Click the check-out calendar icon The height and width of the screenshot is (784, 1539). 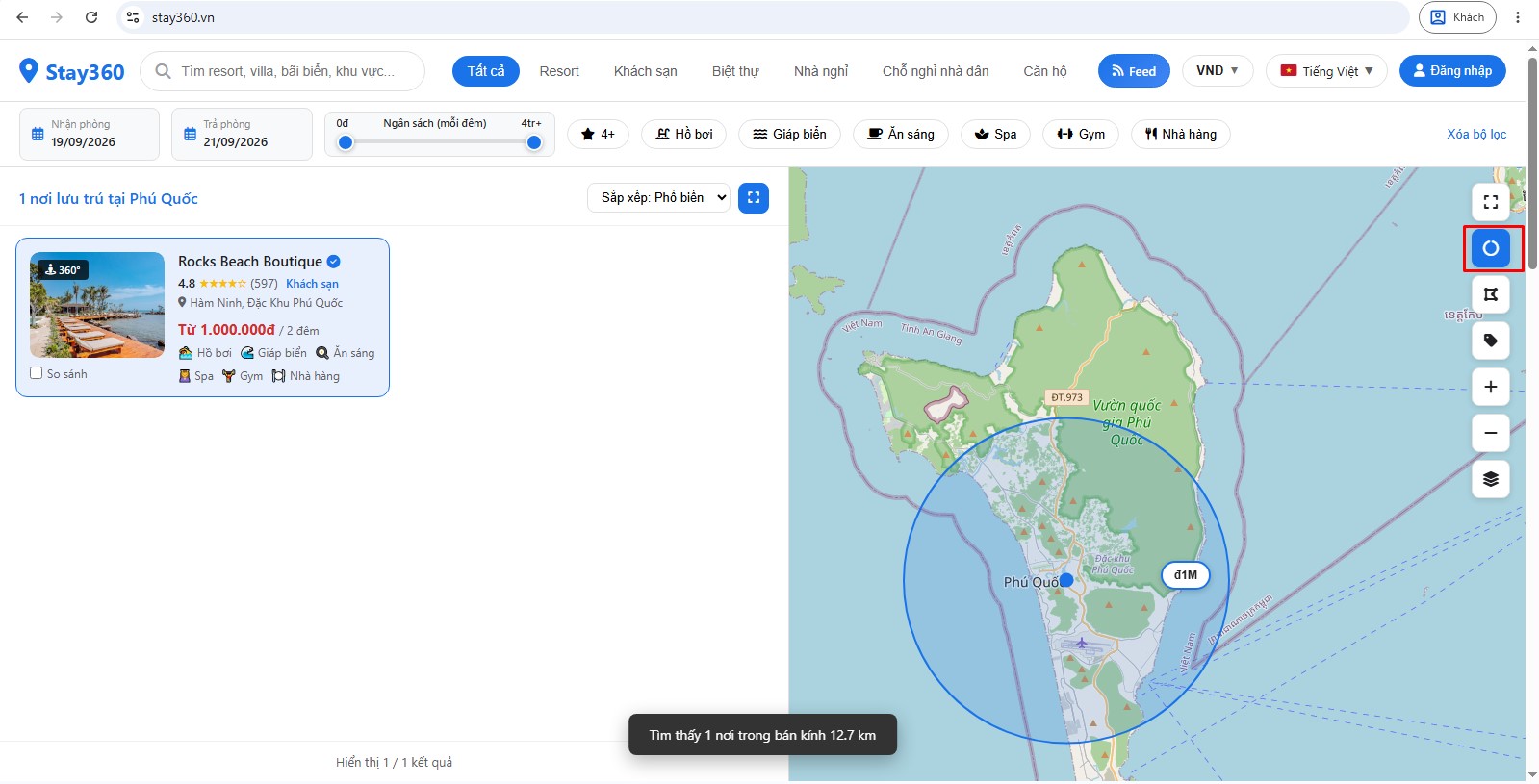[x=190, y=135]
